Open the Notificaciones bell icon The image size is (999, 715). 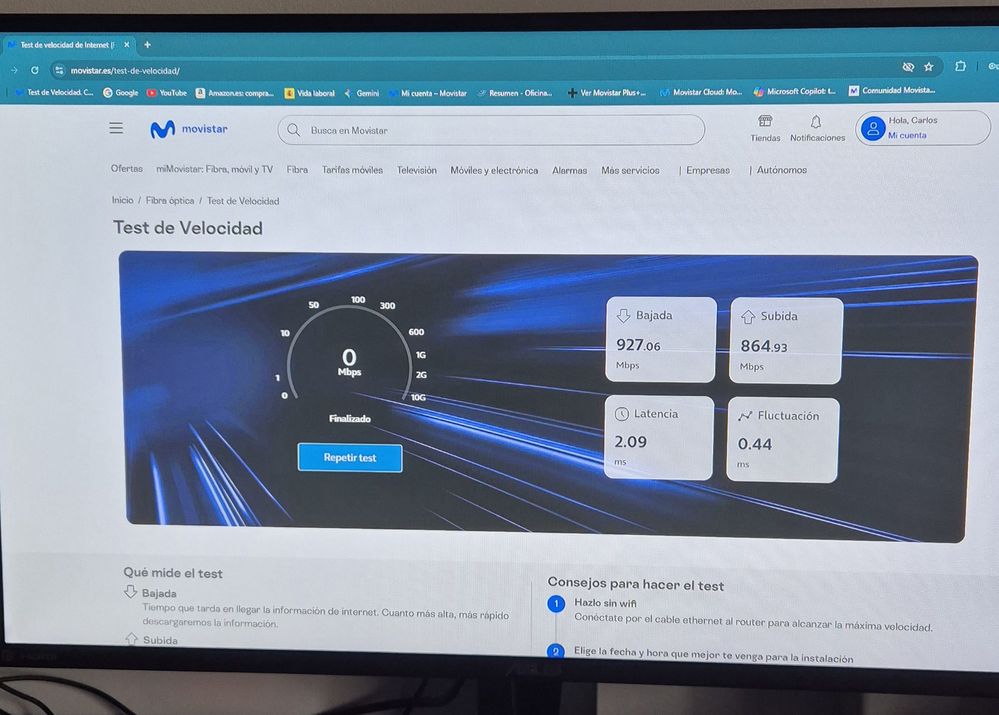pos(816,121)
